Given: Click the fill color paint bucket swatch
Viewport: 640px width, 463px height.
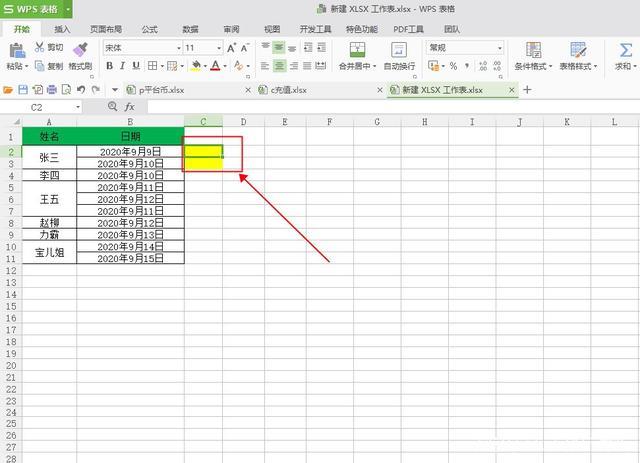Looking at the screenshot, I should click(196, 66).
